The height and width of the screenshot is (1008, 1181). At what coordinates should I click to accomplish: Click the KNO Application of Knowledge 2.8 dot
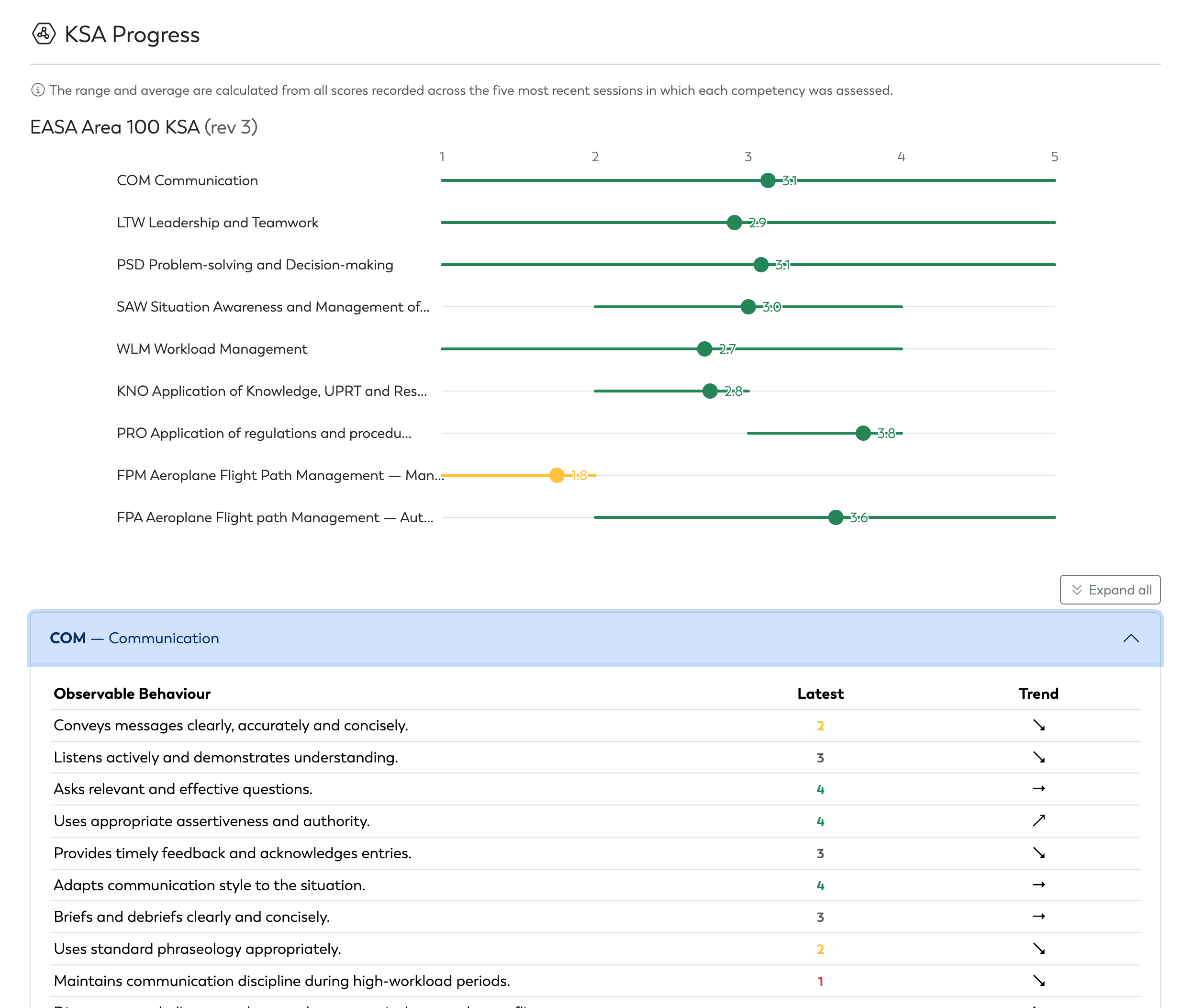pyautogui.click(x=710, y=391)
